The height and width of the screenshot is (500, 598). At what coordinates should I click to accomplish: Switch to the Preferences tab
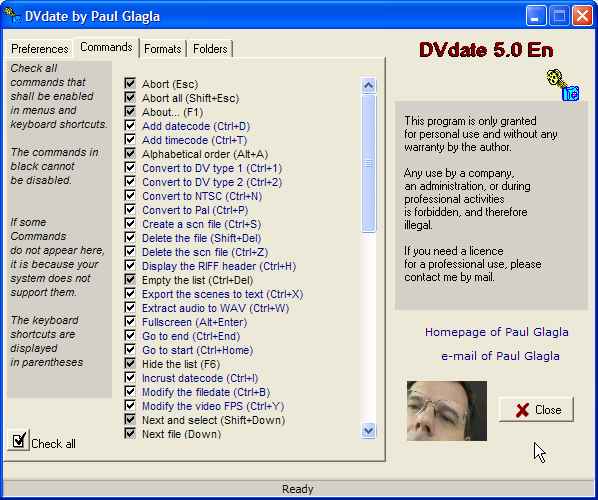point(40,49)
